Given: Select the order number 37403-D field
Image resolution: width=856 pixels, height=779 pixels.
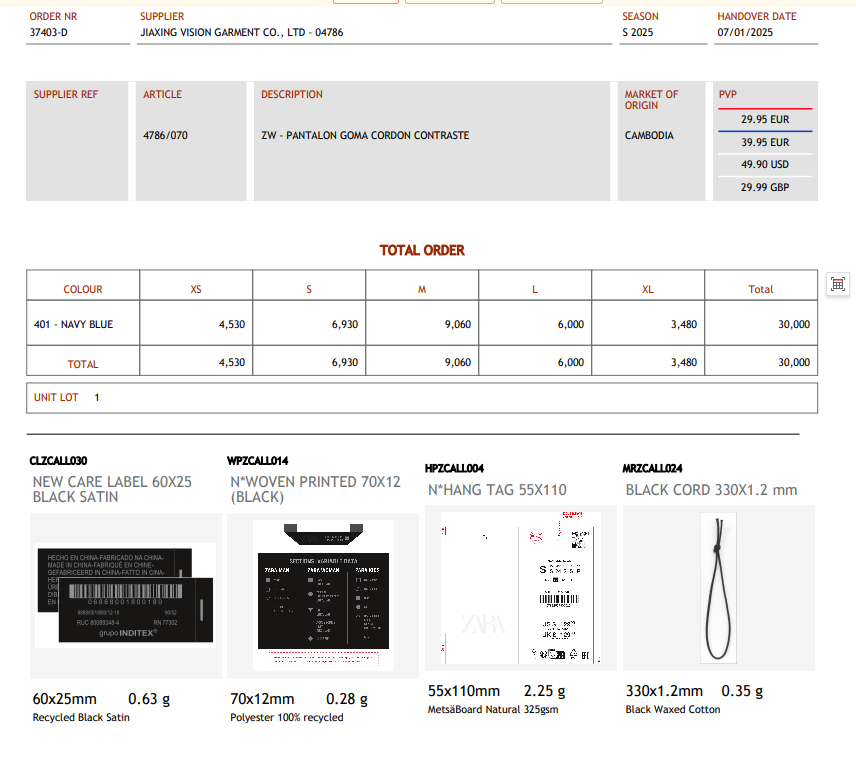Looking at the screenshot, I should pos(49,33).
